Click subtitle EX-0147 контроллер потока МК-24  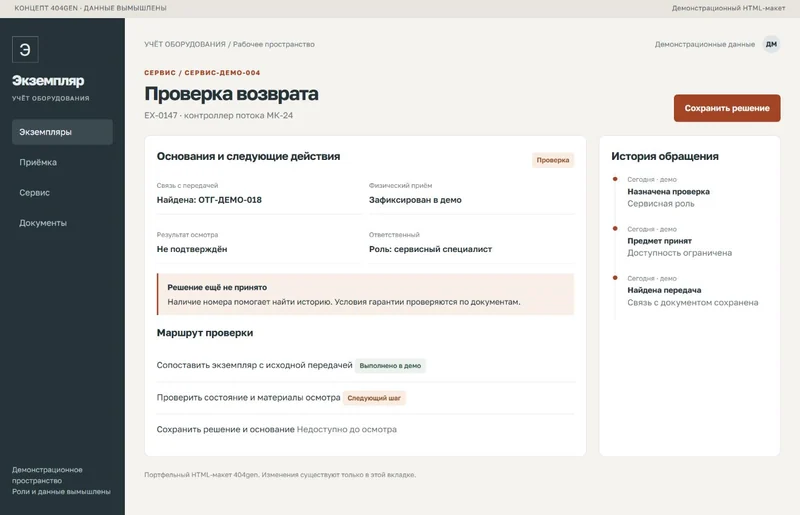click(x=218, y=116)
